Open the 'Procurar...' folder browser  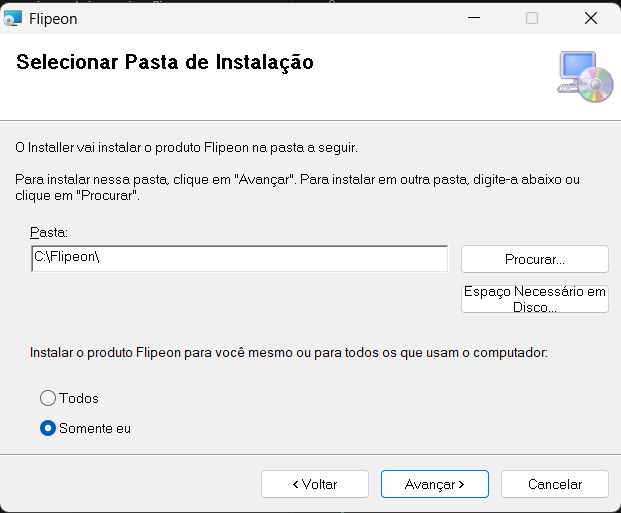click(535, 259)
